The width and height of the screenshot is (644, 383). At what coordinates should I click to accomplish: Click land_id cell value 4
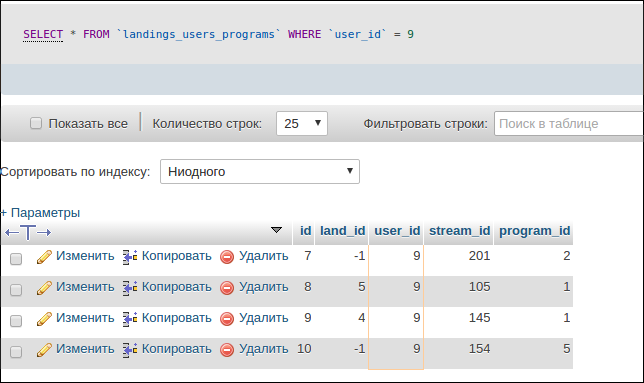(x=361, y=318)
